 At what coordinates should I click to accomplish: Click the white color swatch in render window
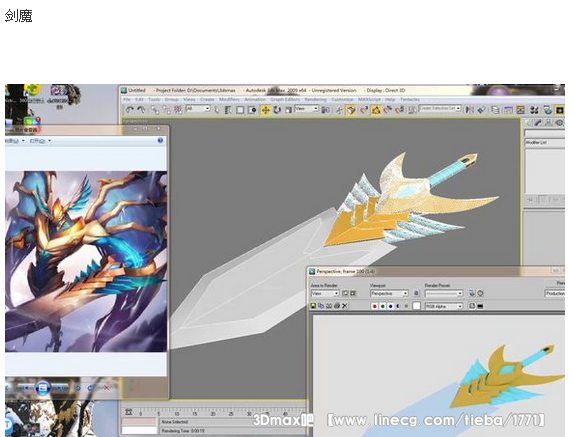pos(417,306)
